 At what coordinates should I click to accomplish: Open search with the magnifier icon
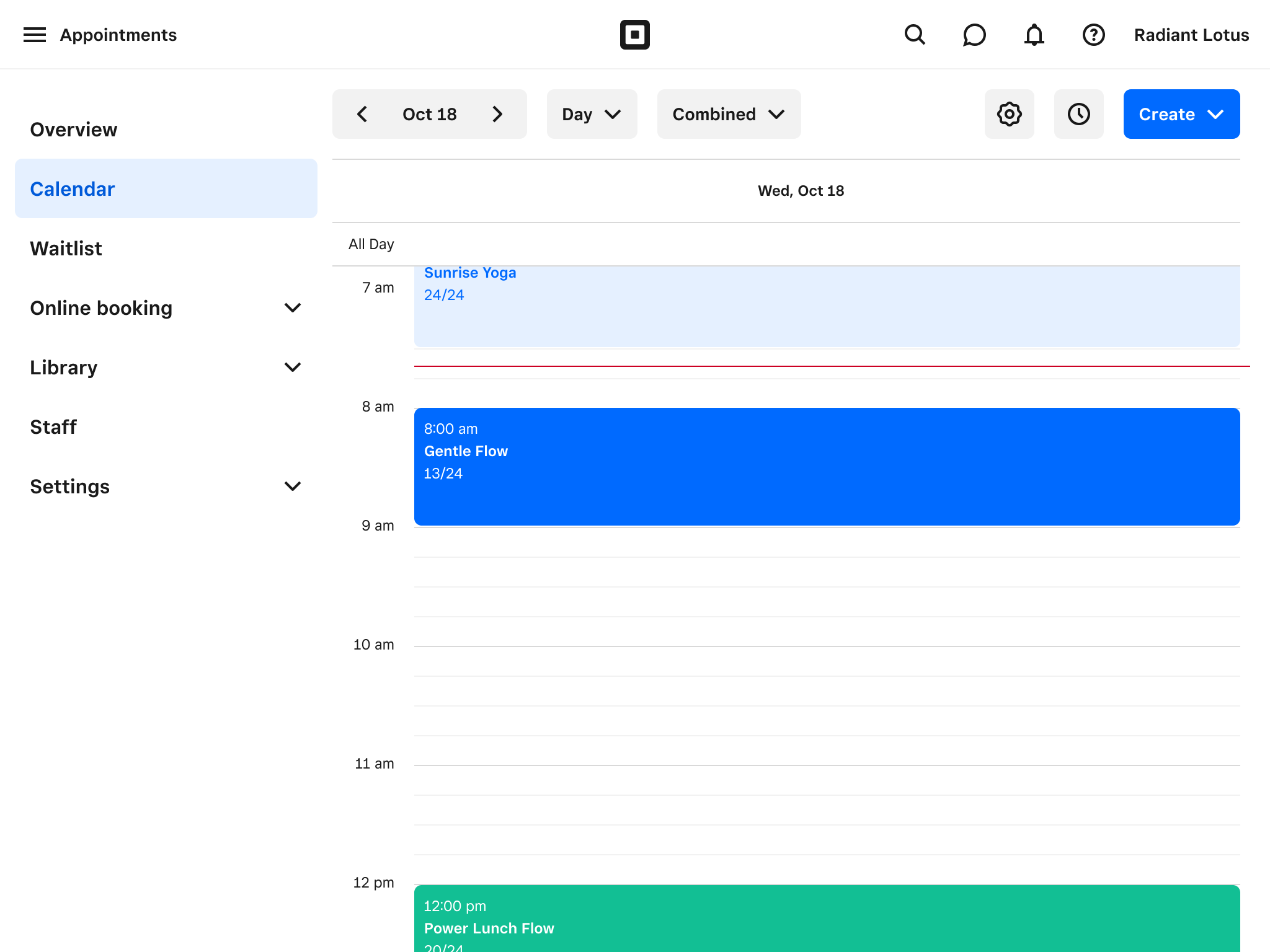pyautogui.click(x=915, y=35)
